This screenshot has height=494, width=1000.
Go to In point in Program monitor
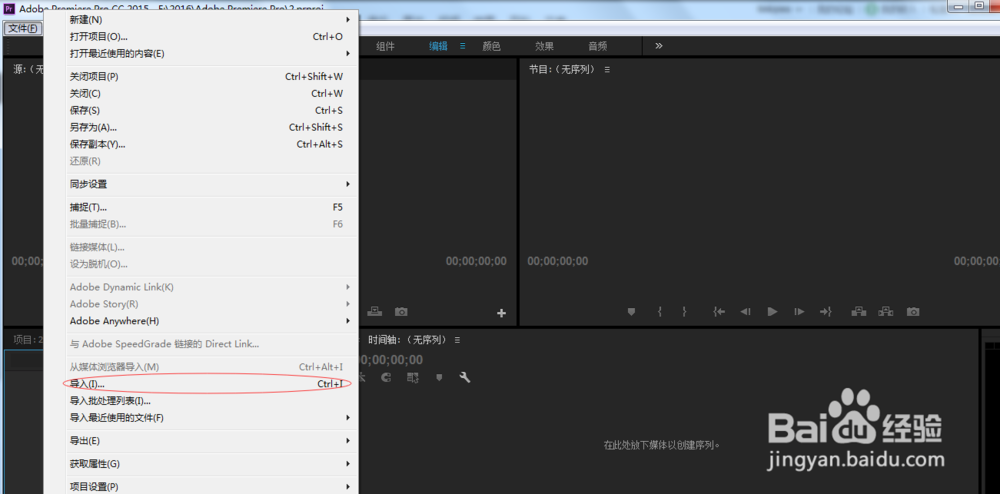tap(719, 312)
